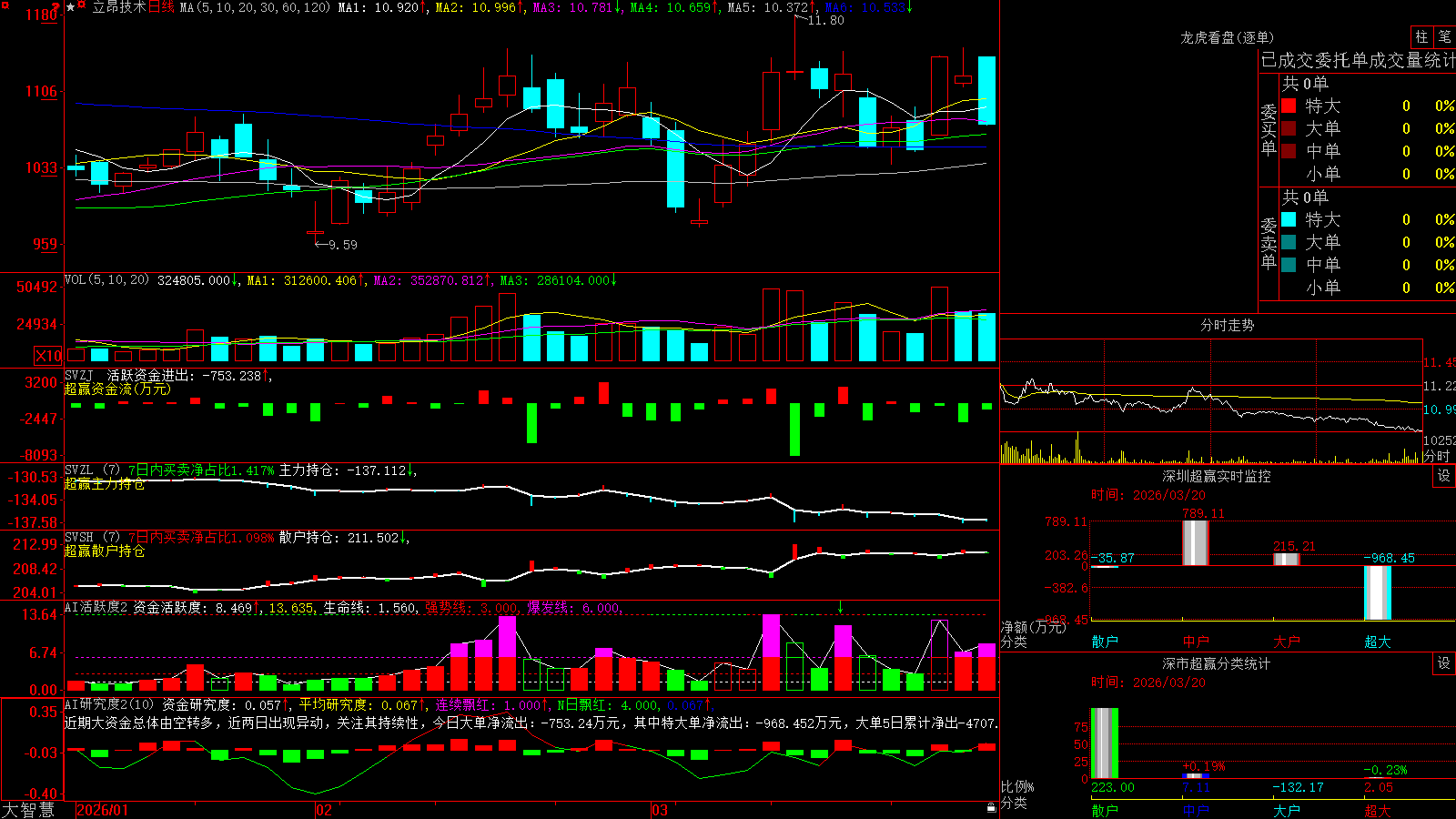The image size is (1456, 819).
Task: Click the 9.59 low price annotation
Action: pos(342,245)
